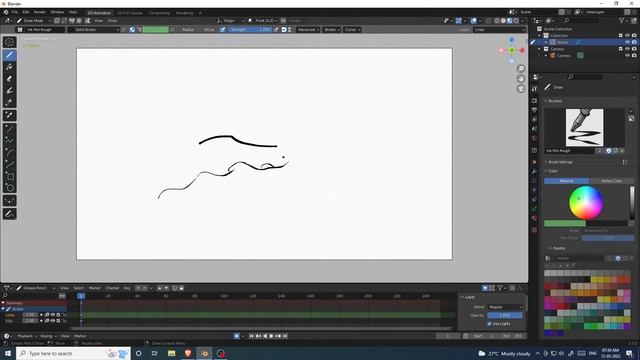Select the Vertex Color mode button
The width and height of the screenshot is (640, 360).
click(x=611, y=181)
